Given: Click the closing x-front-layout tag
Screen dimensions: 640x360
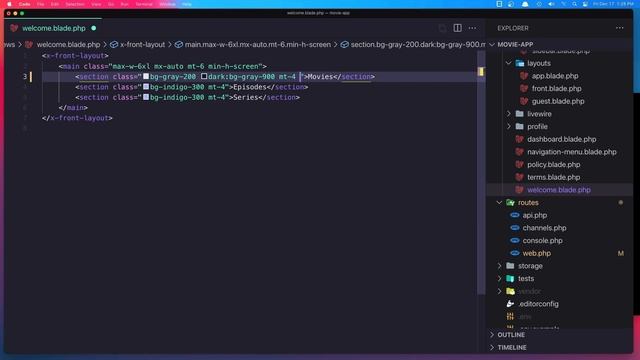Looking at the screenshot, I should pos(77,118).
